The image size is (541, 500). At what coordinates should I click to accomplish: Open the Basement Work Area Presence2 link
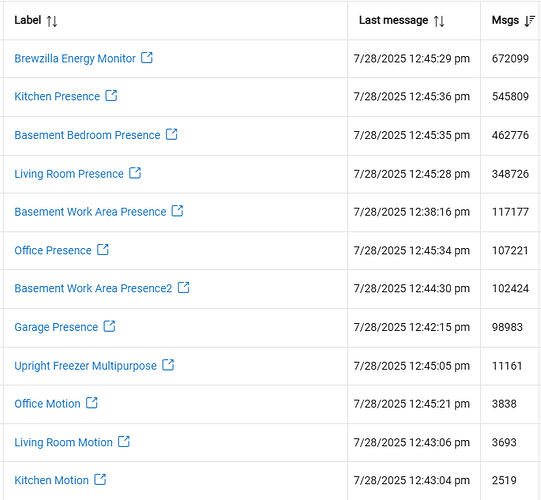(93, 288)
